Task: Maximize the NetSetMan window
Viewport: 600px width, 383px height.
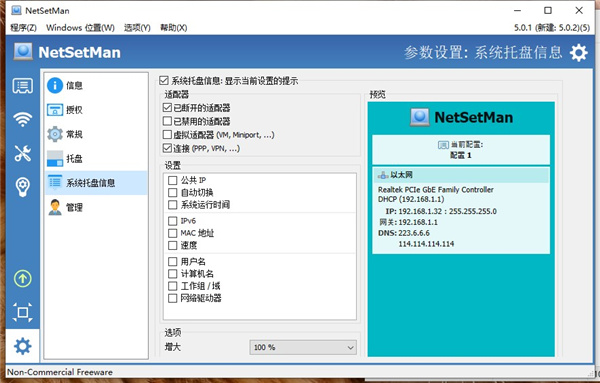Action: 548,10
